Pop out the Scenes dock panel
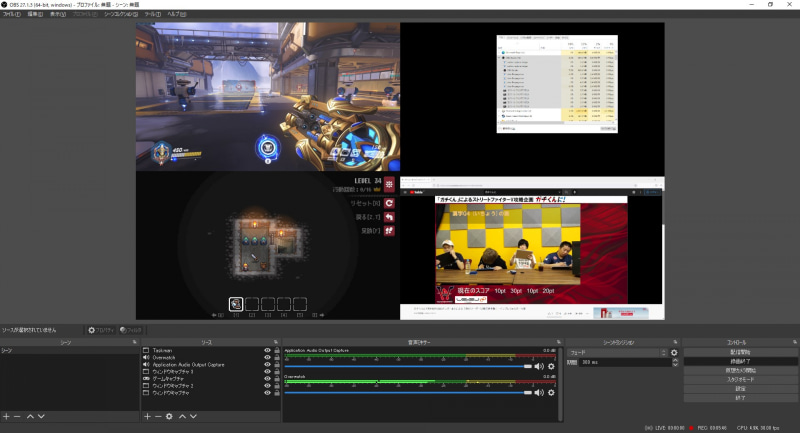The height and width of the screenshot is (433, 800). 135,342
